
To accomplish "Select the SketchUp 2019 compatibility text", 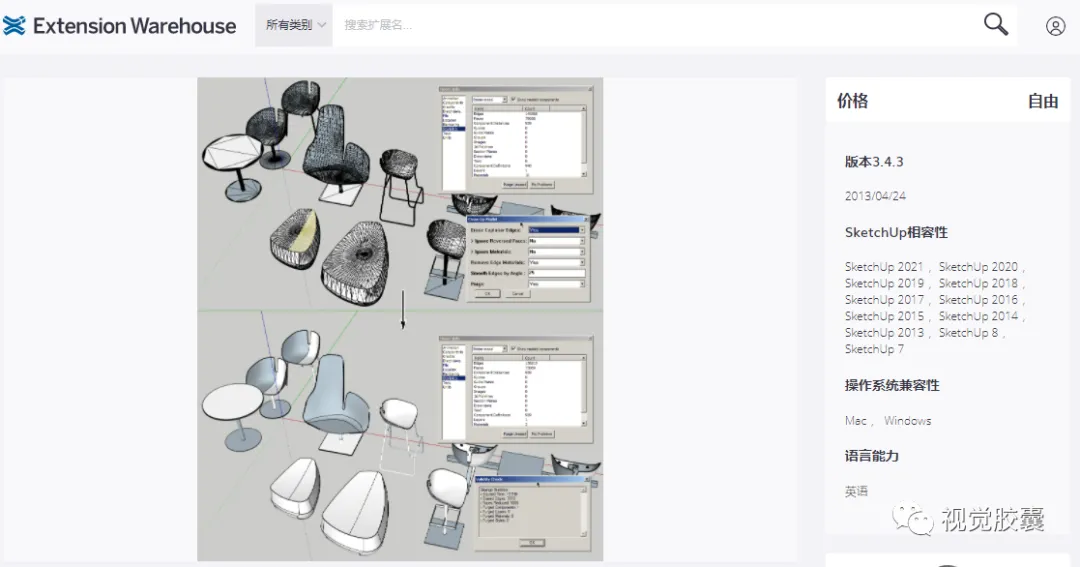I will point(884,283).
